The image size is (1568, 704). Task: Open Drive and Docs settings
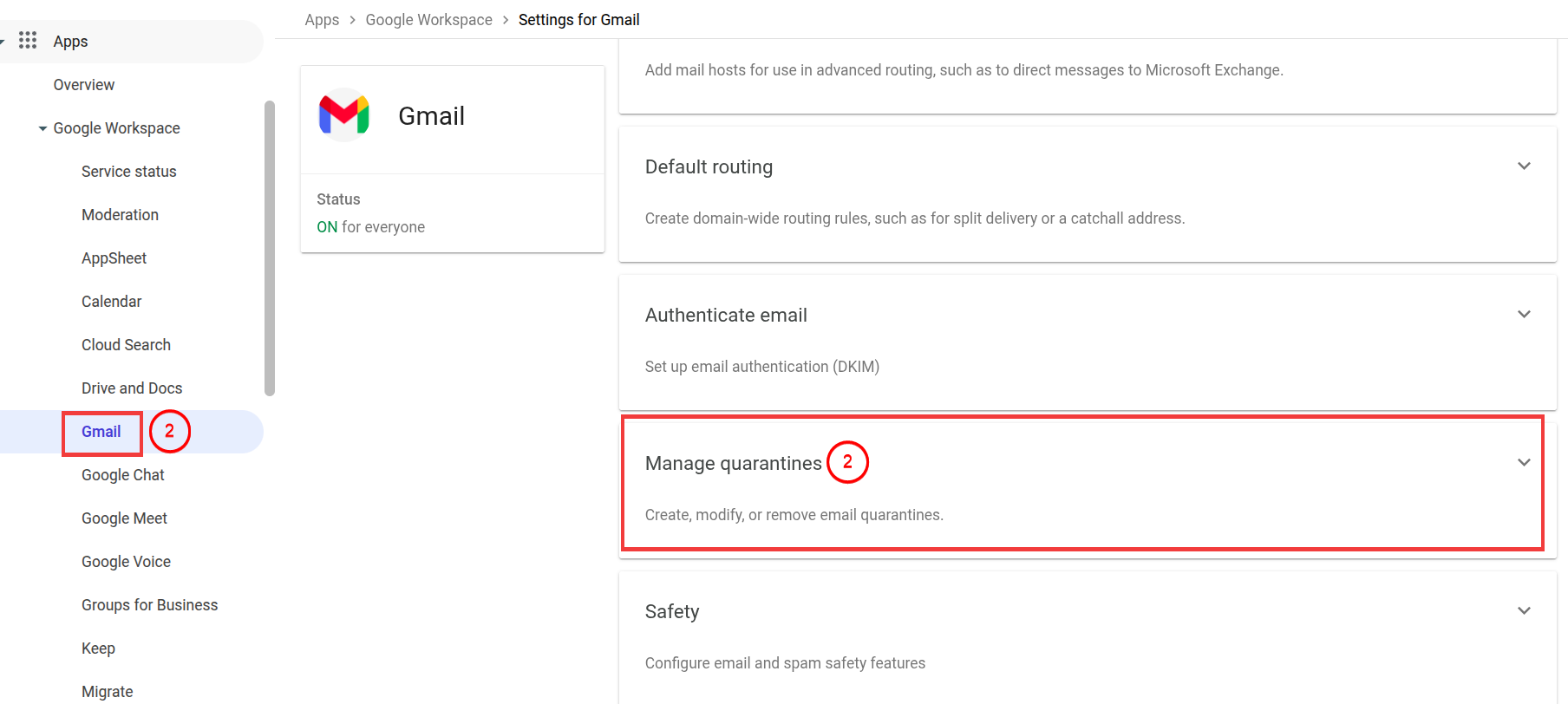click(132, 388)
